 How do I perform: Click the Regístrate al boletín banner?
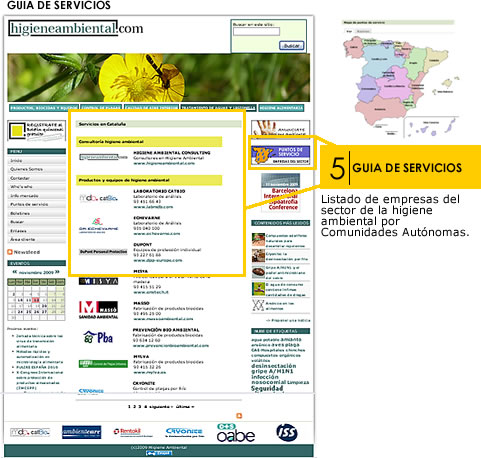pos(36,131)
